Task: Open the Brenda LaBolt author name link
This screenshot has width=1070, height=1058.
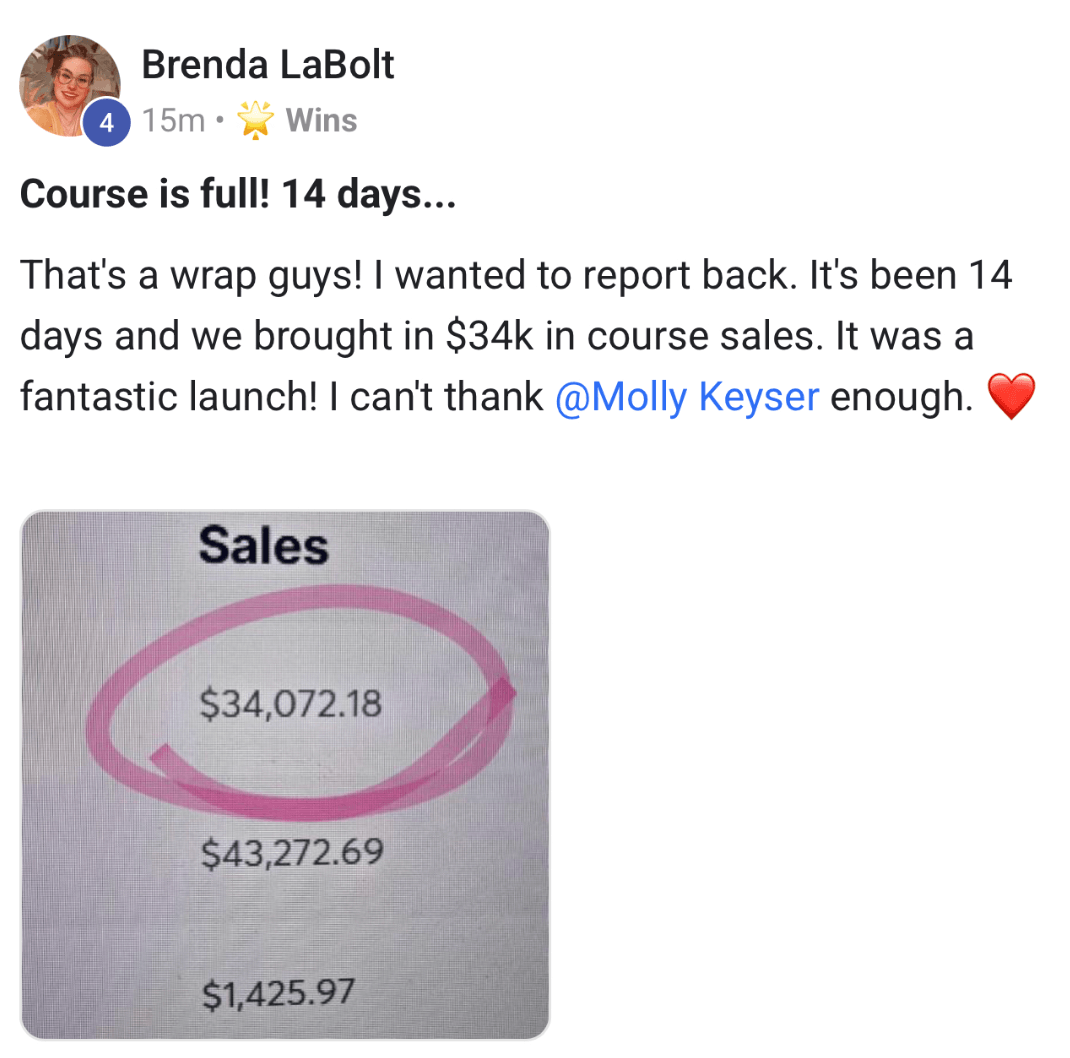Action: coord(268,65)
